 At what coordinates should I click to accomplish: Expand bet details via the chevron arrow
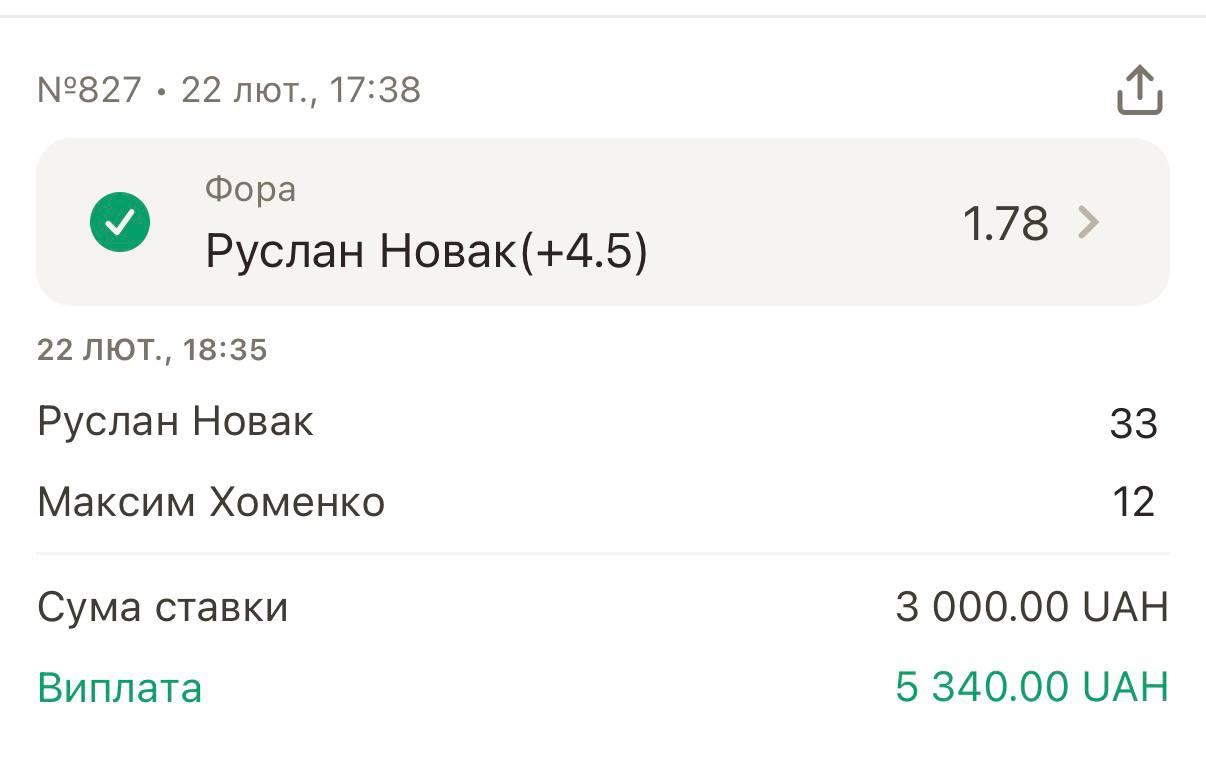(x=1088, y=222)
